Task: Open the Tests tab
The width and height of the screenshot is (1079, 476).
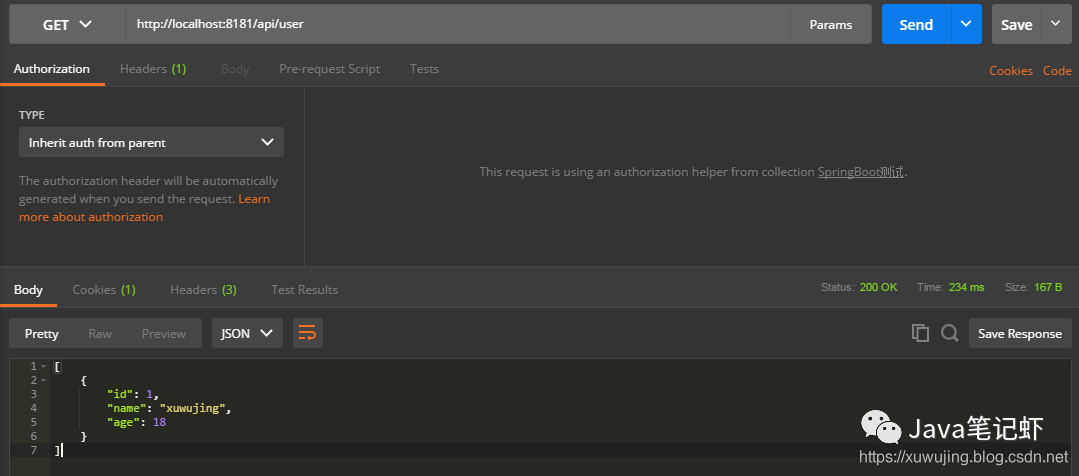Action: coord(424,69)
